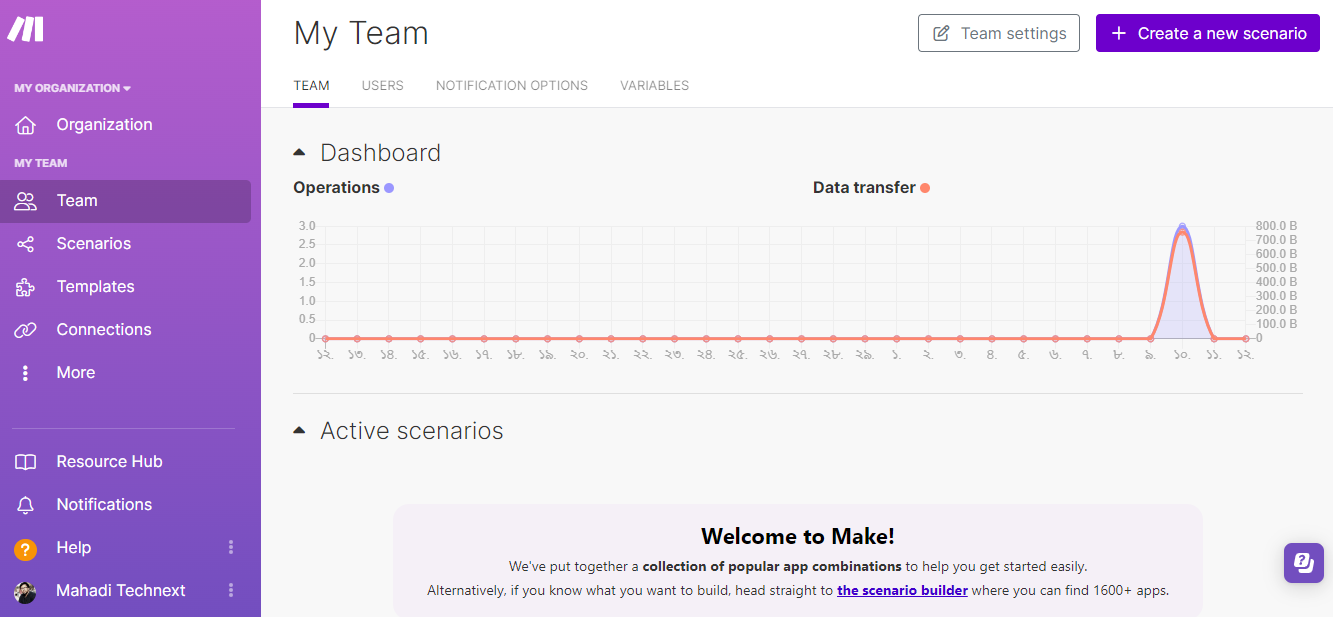Open Notifications via the bell icon
1333x617 pixels.
(26, 505)
